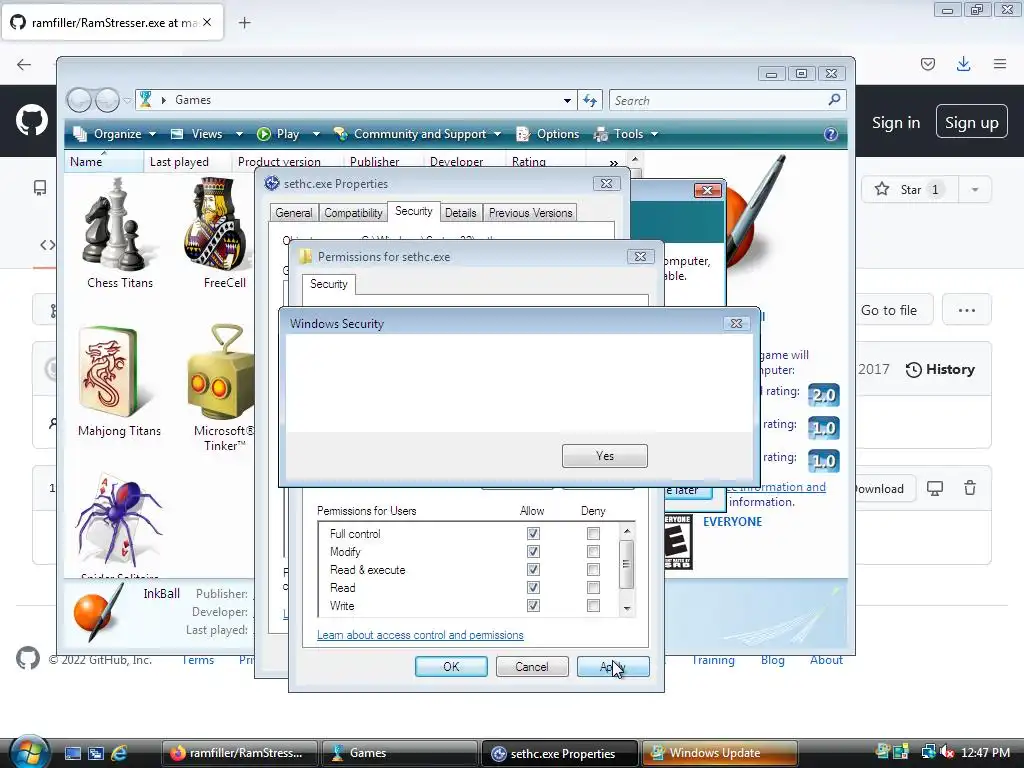Switch to the Details tab
Viewport: 1024px width, 768px height.
tap(460, 213)
